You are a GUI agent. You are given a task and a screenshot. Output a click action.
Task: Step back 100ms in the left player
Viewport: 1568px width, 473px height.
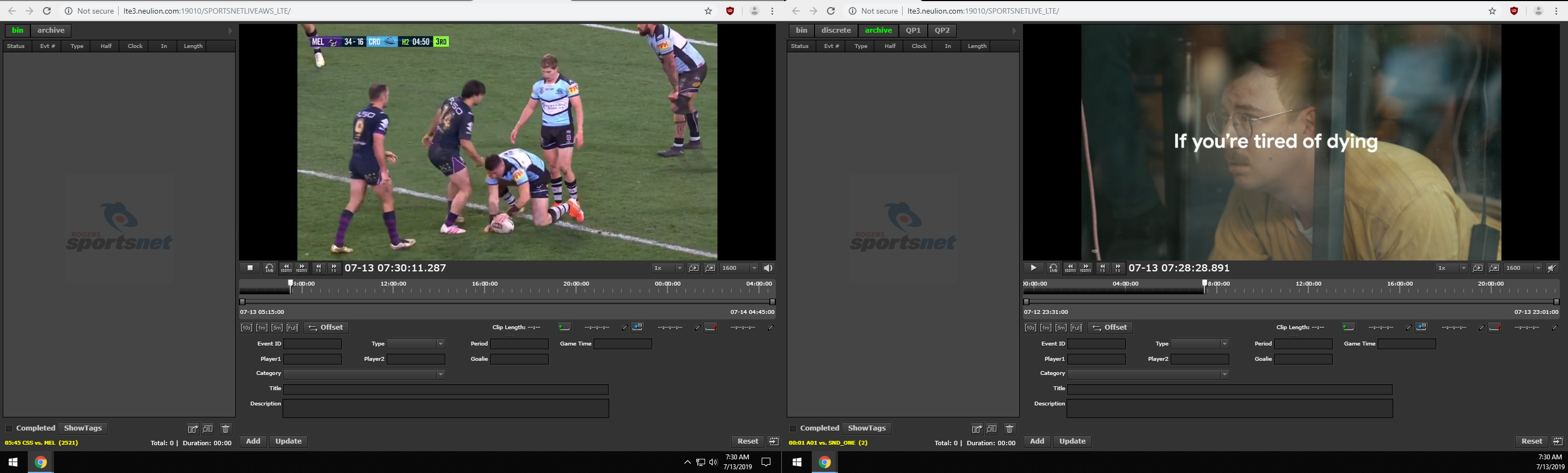(x=286, y=268)
